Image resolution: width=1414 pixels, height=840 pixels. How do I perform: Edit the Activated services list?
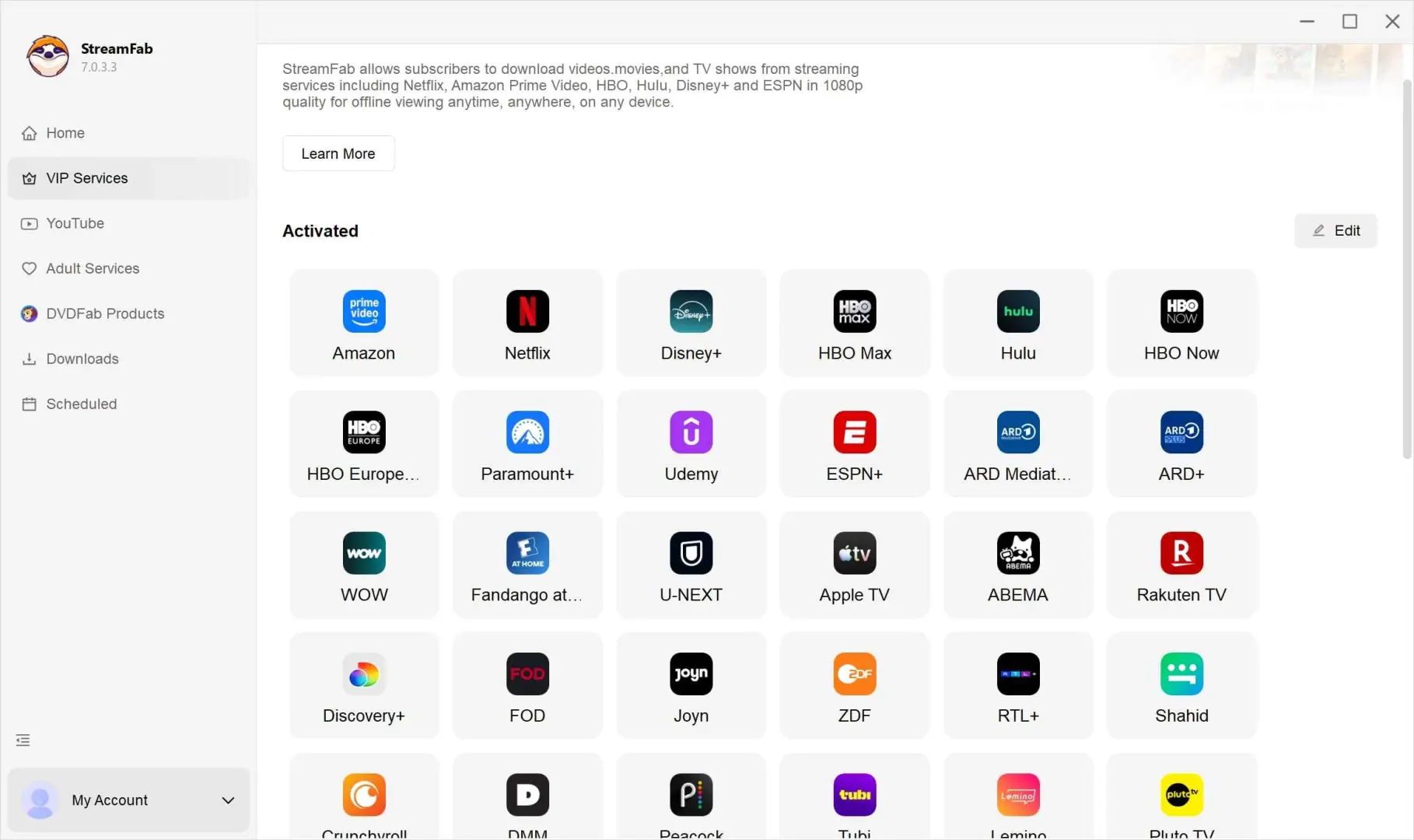(x=1335, y=231)
